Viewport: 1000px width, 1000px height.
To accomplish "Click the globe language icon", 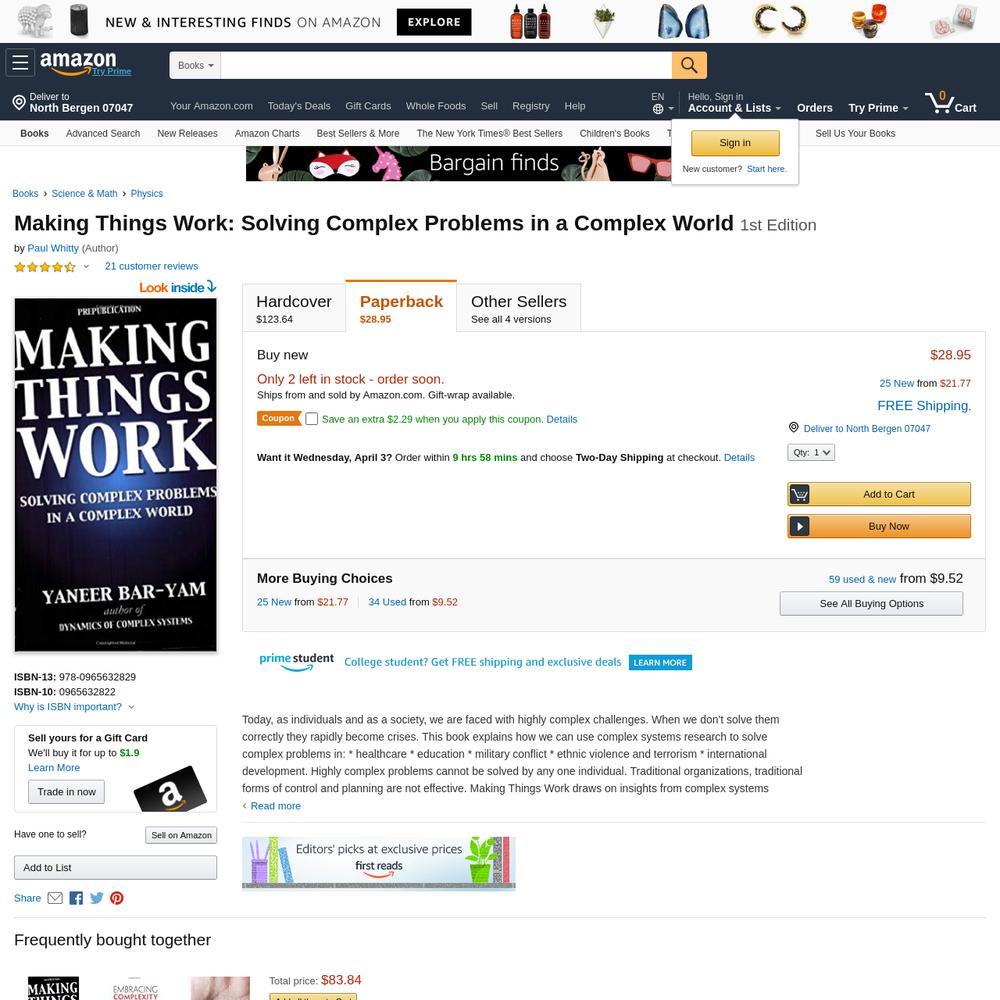I will pyautogui.click(x=658, y=109).
